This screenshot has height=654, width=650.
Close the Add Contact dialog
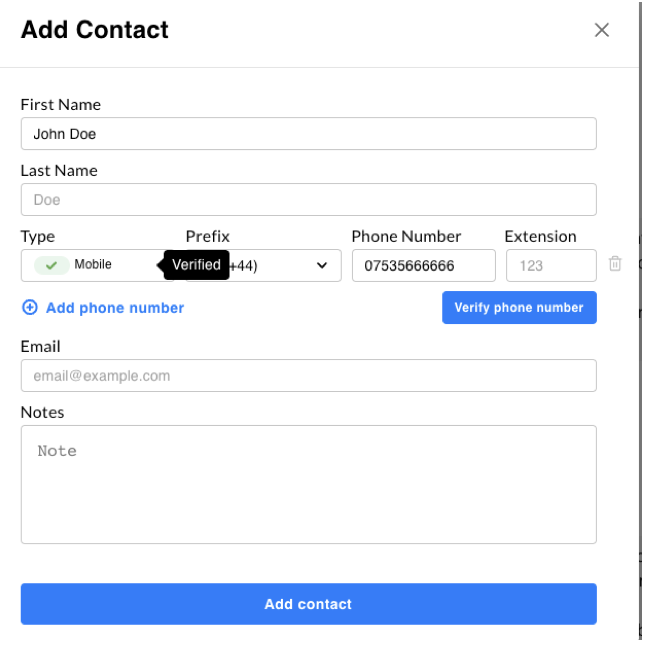coord(602,30)
